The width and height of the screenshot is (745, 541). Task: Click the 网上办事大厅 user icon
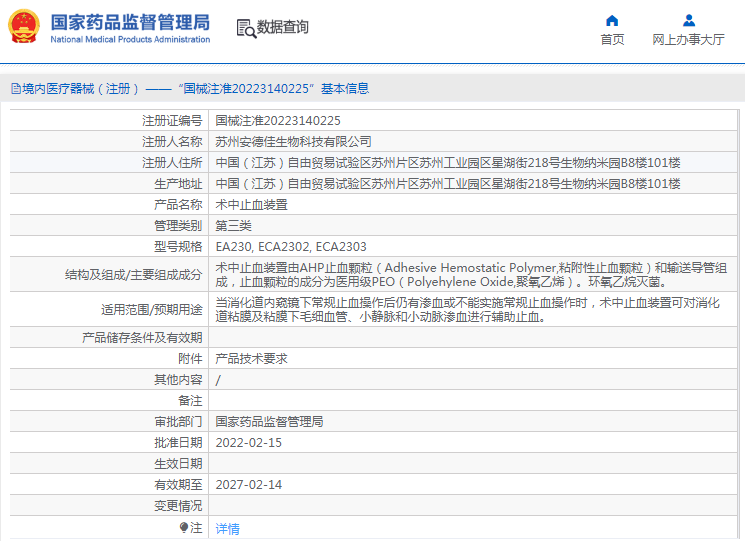[x=688, y=20]
